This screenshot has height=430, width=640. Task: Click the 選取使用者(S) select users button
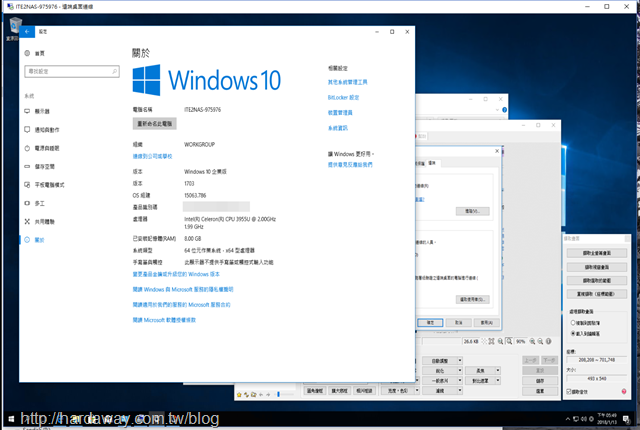pyautogui.click(x=472, y=299)
